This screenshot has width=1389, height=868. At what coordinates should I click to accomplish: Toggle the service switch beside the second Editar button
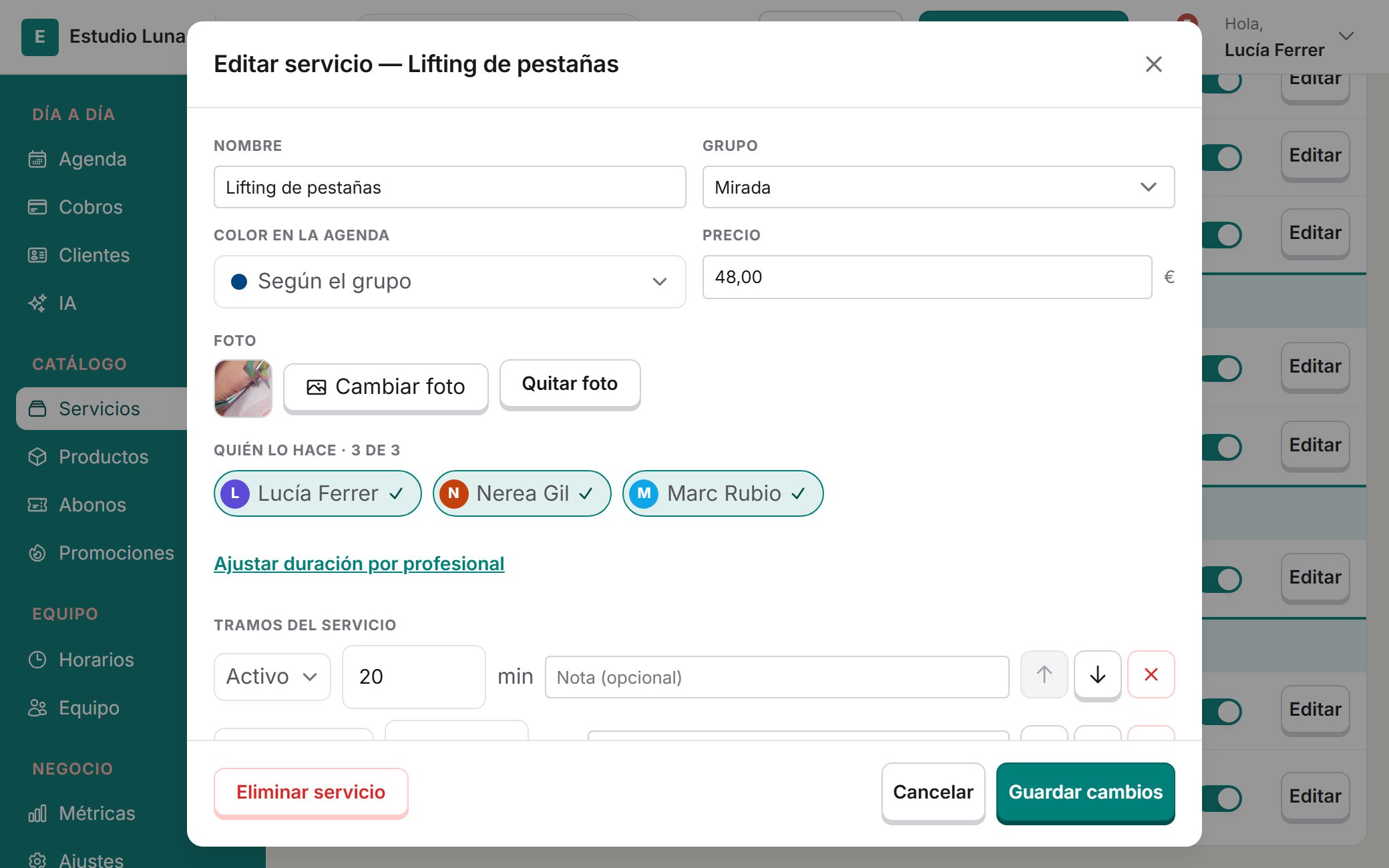coord(1222,158)
